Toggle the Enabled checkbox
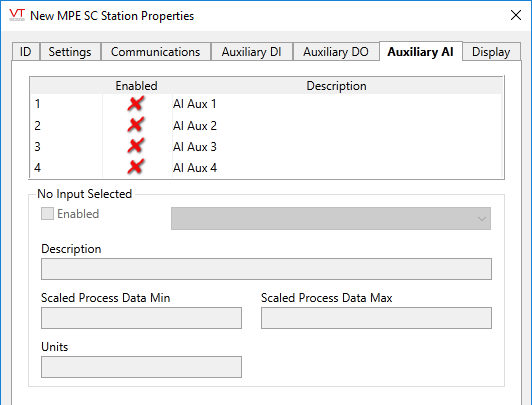532x405 pixels. coord(47,214)
